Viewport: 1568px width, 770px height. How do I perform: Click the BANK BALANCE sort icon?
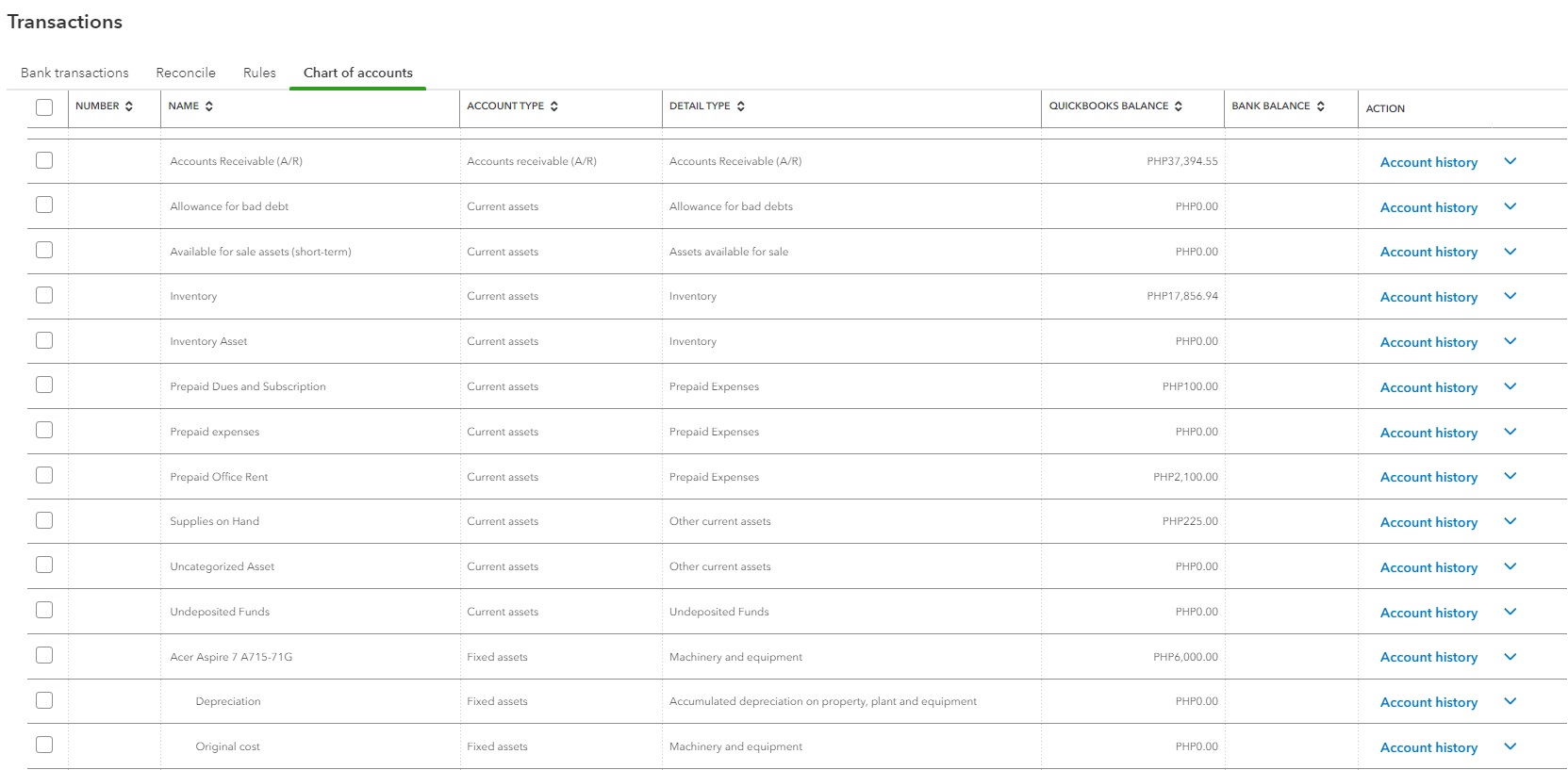pyautogui.click(x=1321, y=106)
